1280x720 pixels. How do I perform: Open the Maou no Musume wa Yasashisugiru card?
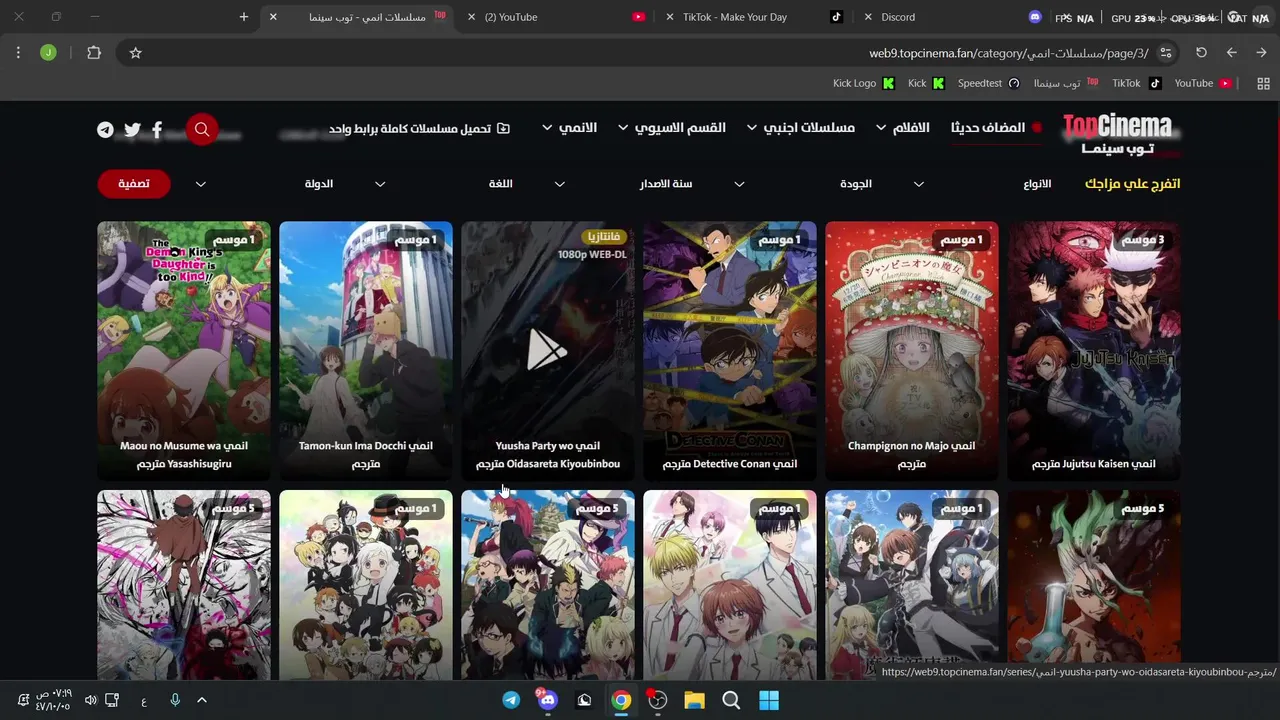184,350
